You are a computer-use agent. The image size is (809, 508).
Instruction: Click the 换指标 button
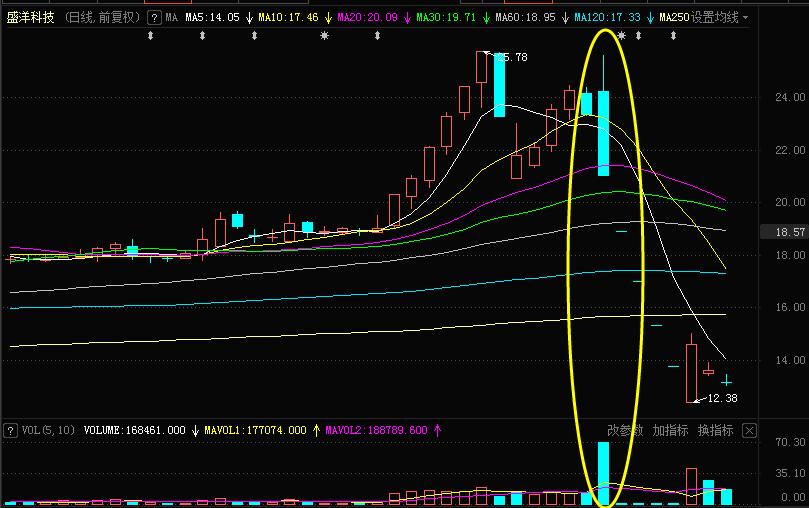coord(715,431)
